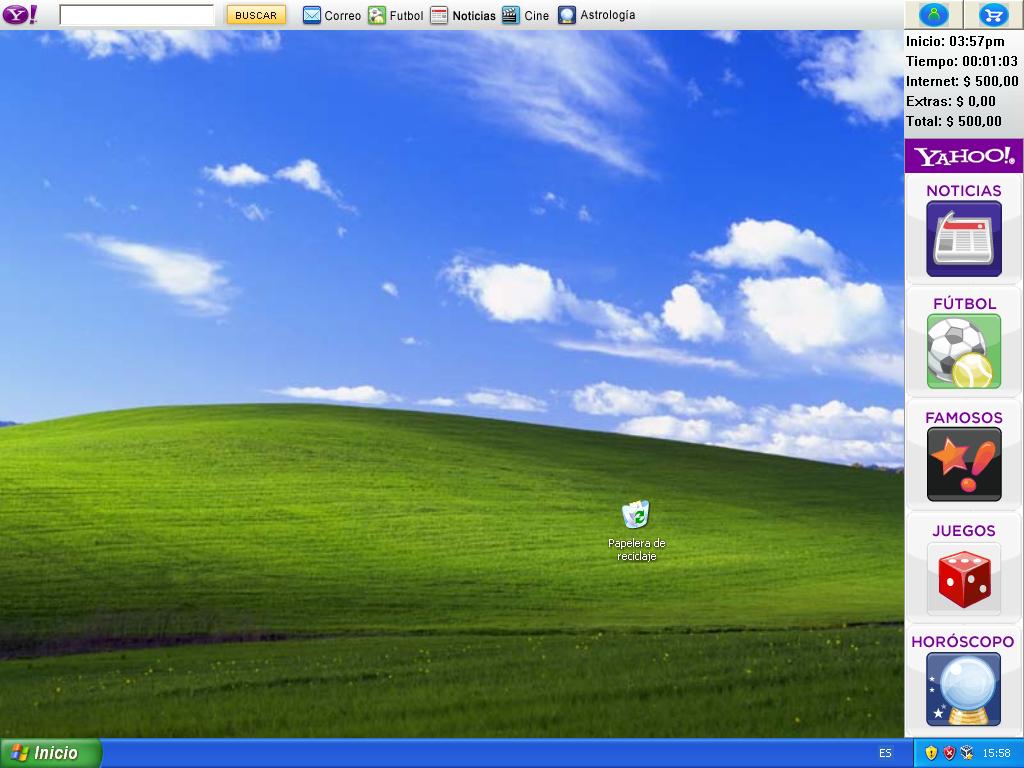Screen dimensions: 1024x768
Task: Click the FÚTBOL label in sidebar
Action: click(x=964, y=304)
